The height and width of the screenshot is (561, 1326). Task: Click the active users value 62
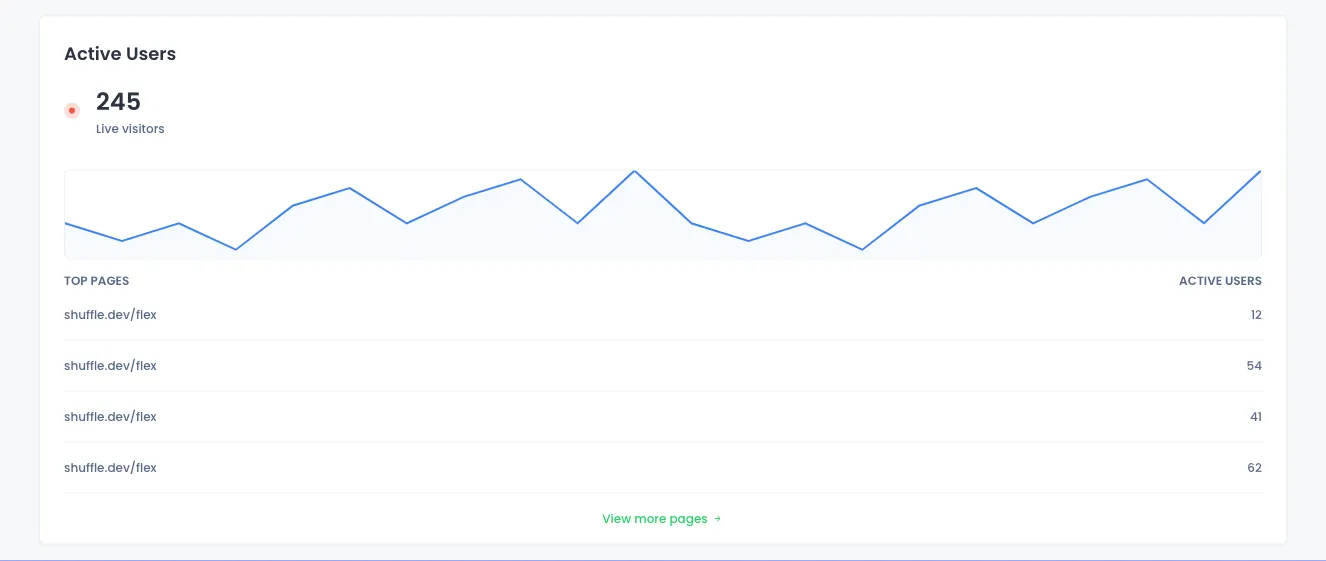pos(1254,468)
